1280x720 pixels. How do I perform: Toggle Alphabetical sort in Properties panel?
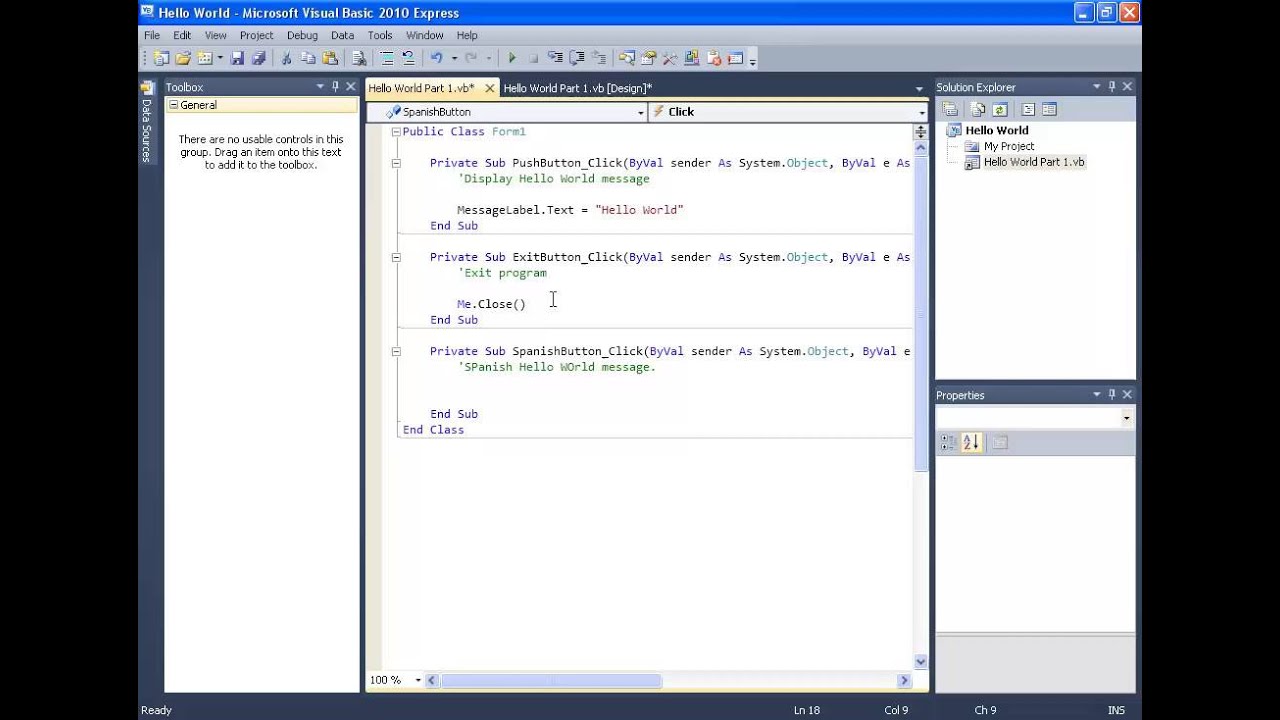tap(971, 442)
